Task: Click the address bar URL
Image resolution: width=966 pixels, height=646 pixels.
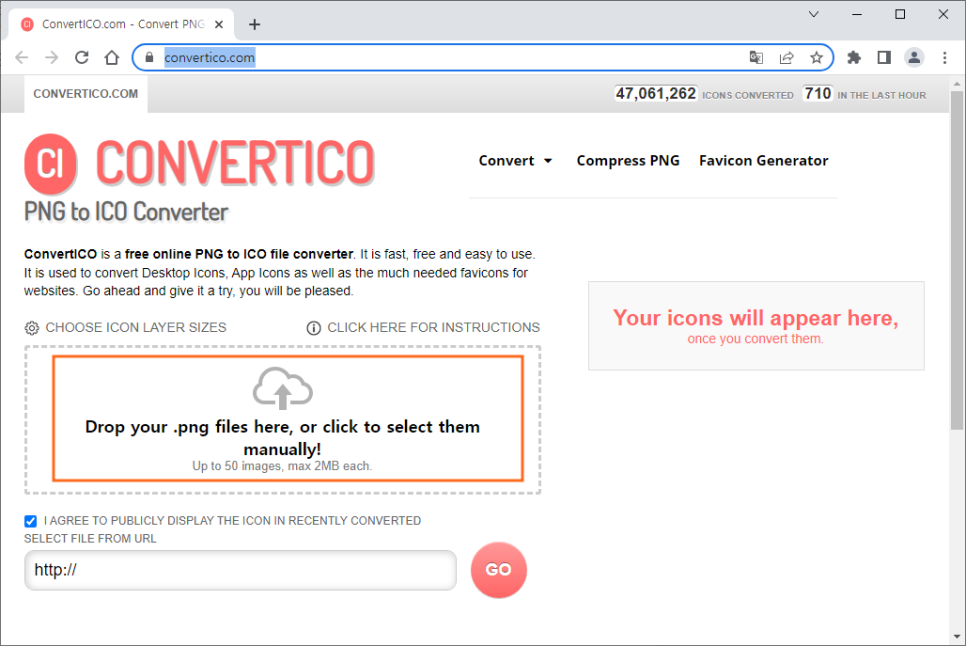Action: tap(209, 57)
